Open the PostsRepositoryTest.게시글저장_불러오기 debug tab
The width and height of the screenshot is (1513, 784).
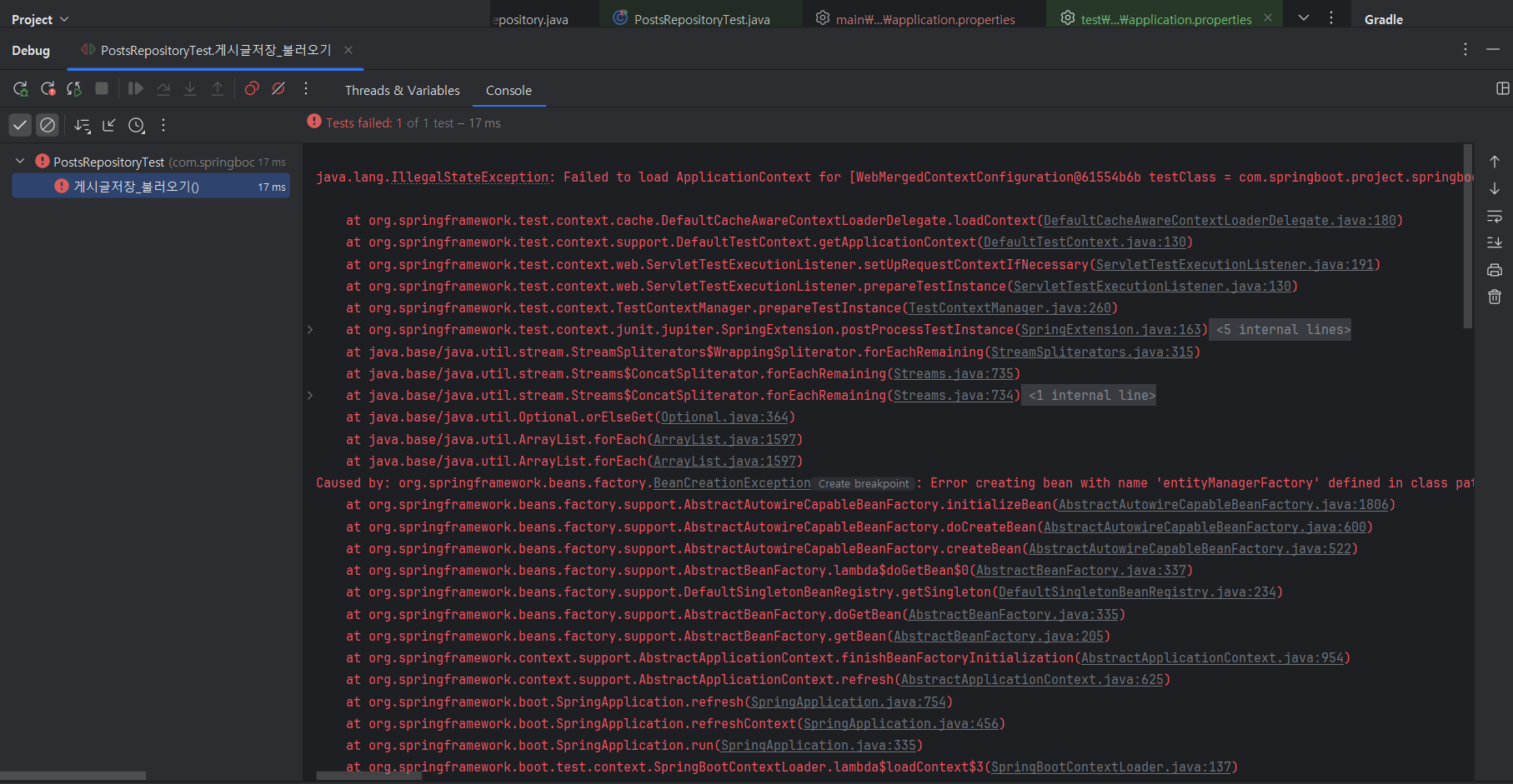215,50
